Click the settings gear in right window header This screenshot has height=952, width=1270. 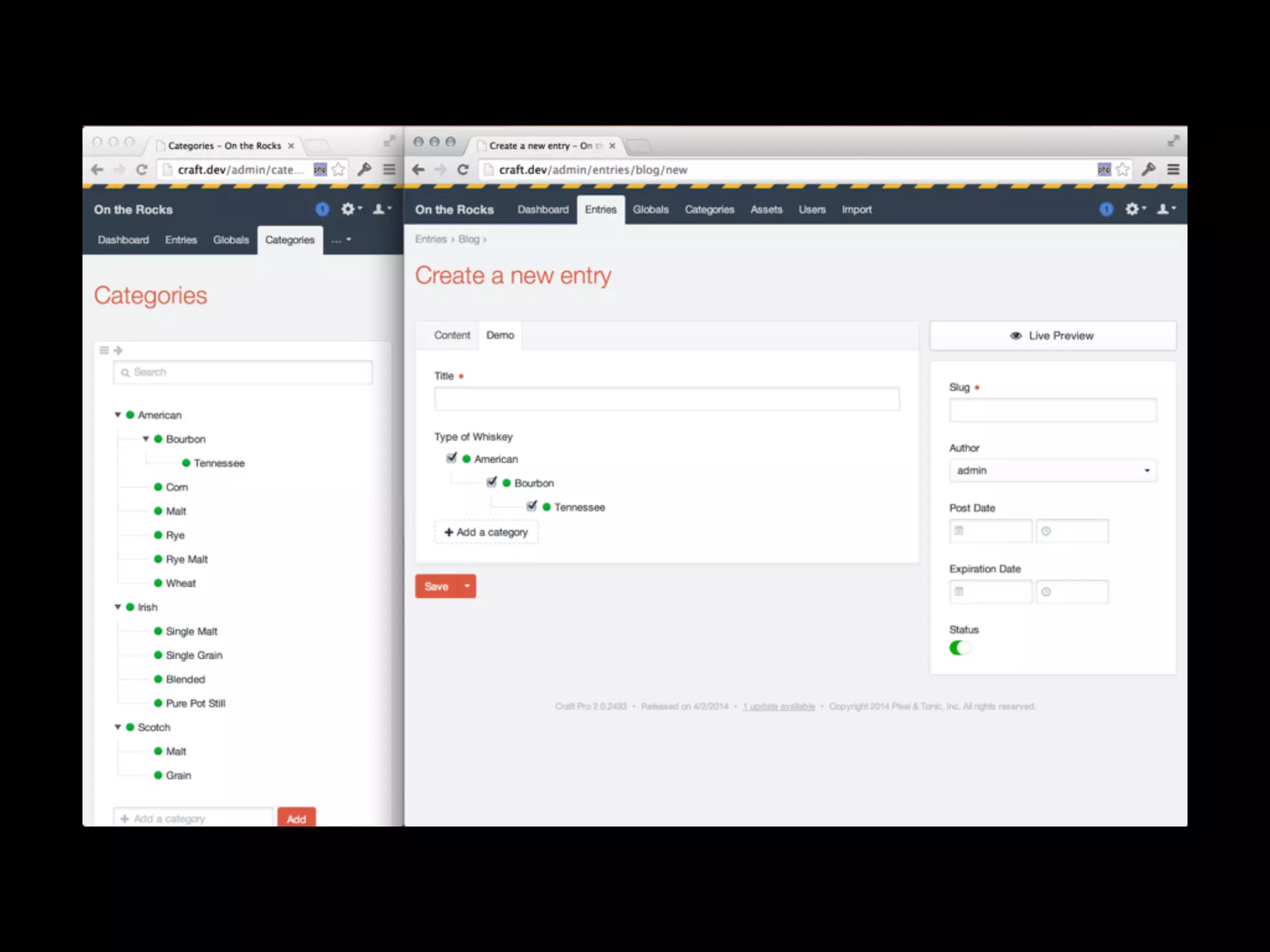pos(1133,209)
